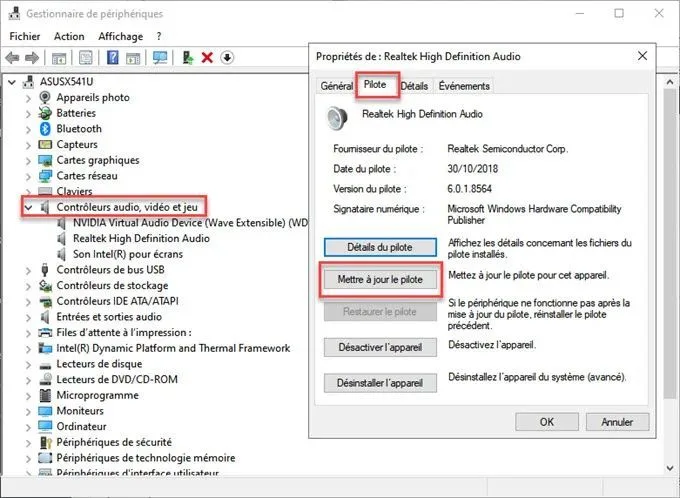680x498 pixels.
Task: Click the Cartes réseau category icon
Action: click(45, 176)
